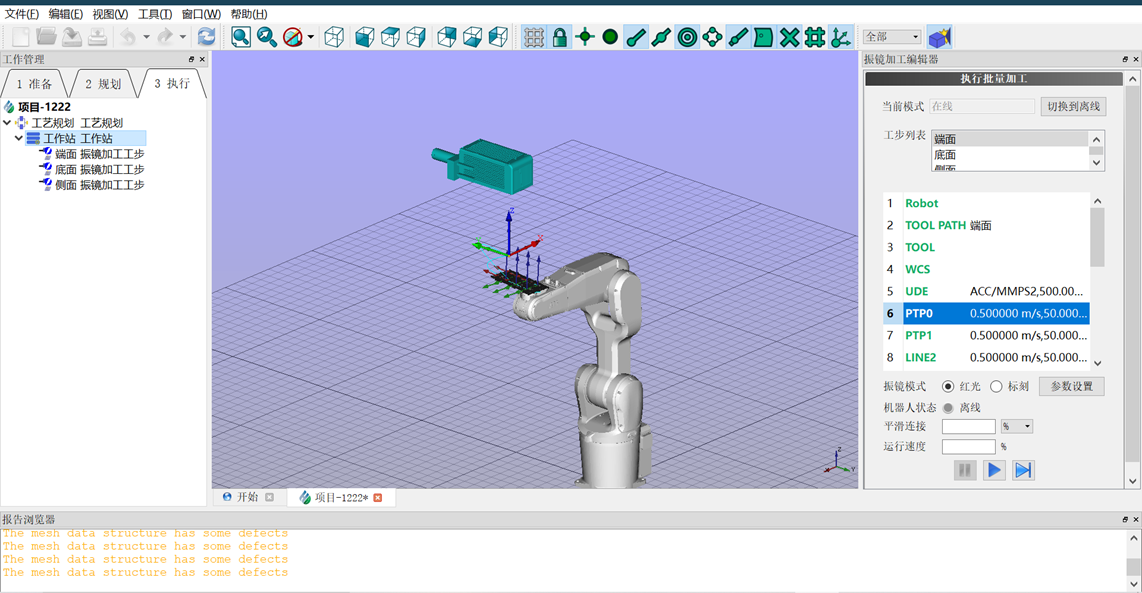Click the coordinate axes snap icon
Viewport: 1142px width, 593px height.
(x=841, y=37)
